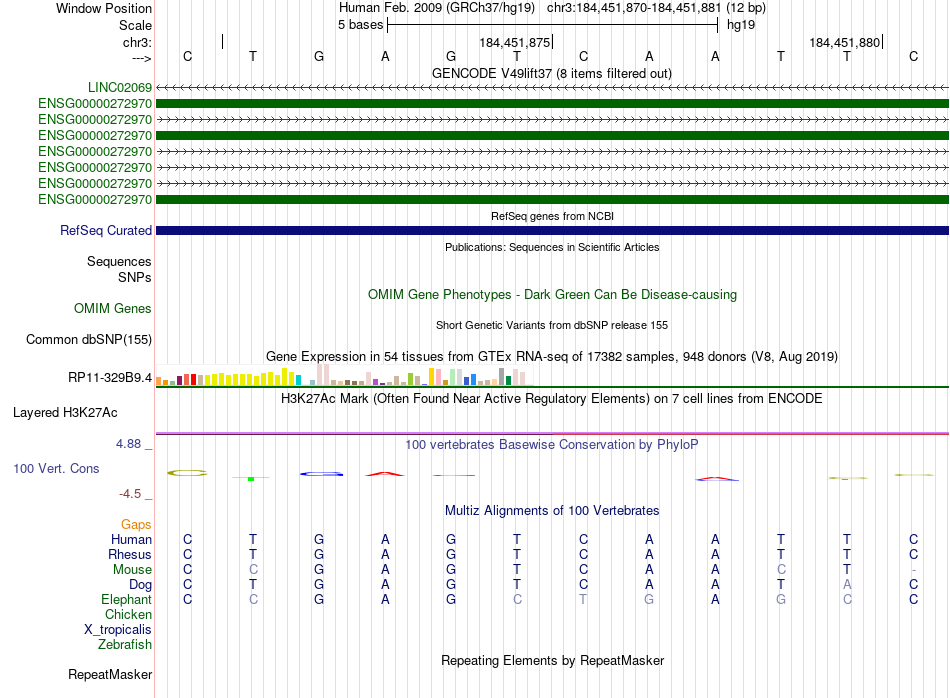Open Repeating Elements by RepeatMasker title
The image size is (950, 698).
pyautogui.click(x=552, y=660)
